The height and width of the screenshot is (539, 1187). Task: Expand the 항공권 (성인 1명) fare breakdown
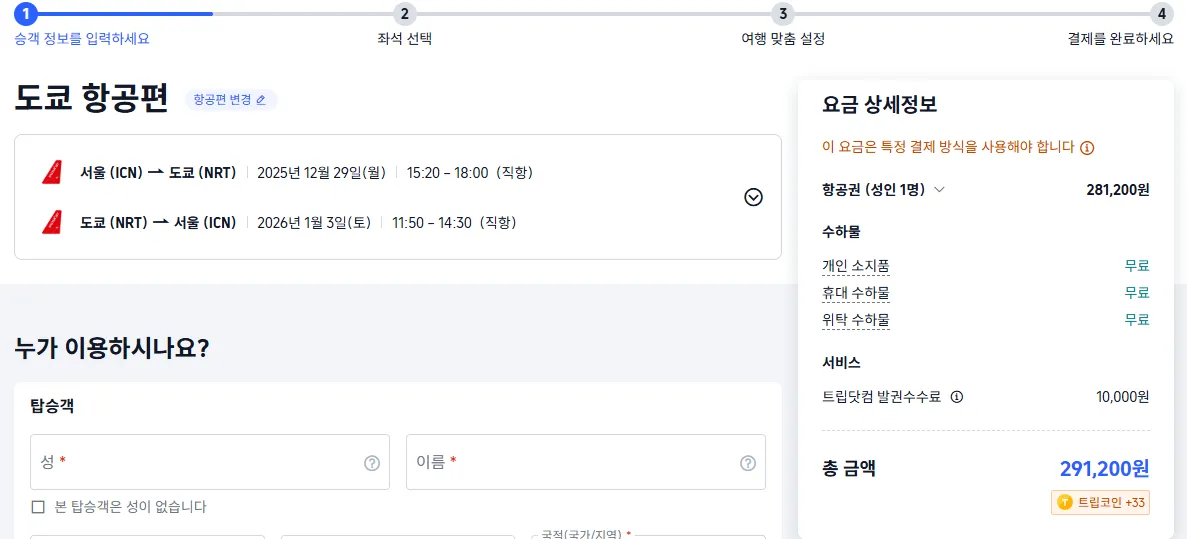pyautogui.click(x=939, y=189)
